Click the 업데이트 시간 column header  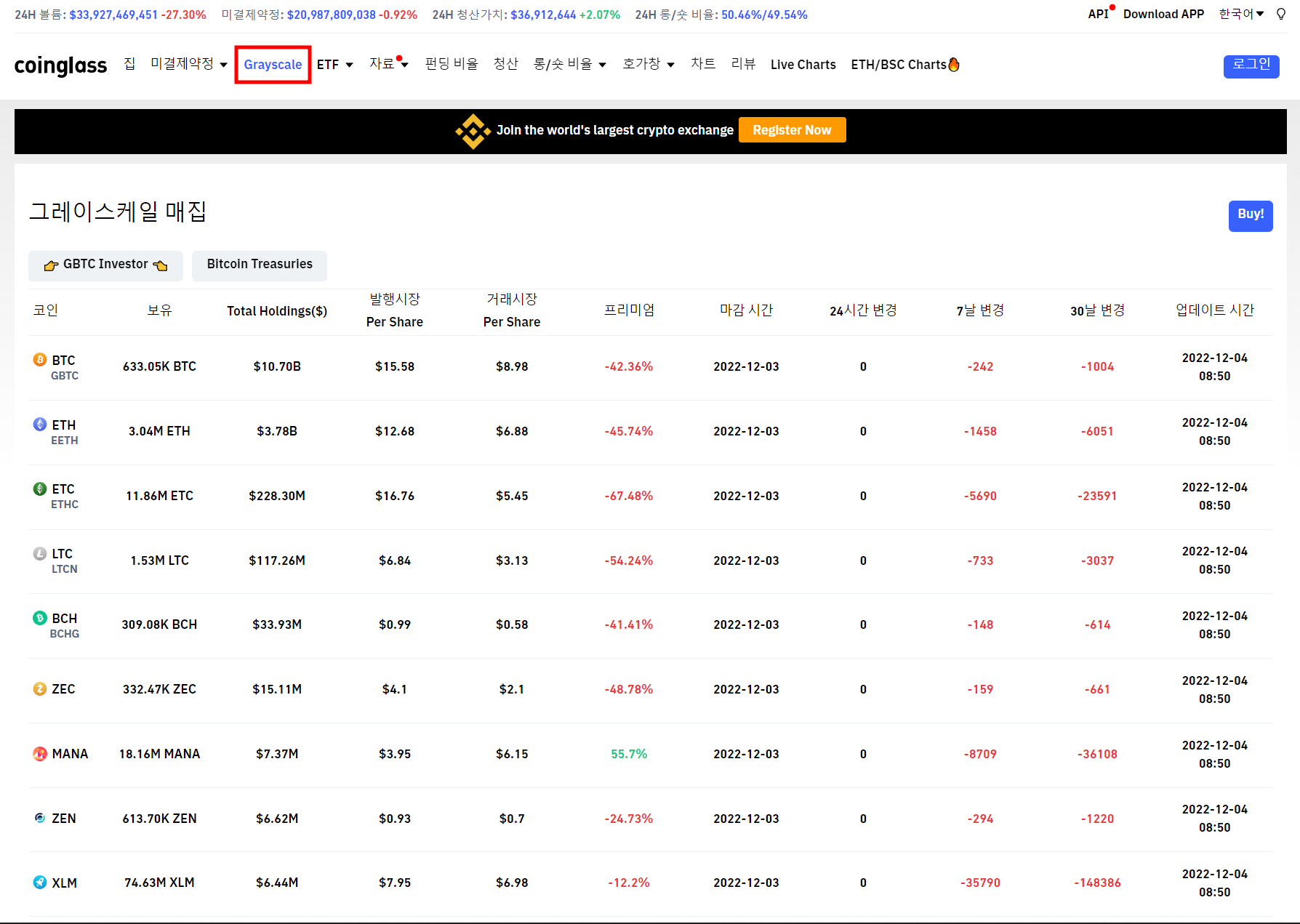tap(1215, 310)
